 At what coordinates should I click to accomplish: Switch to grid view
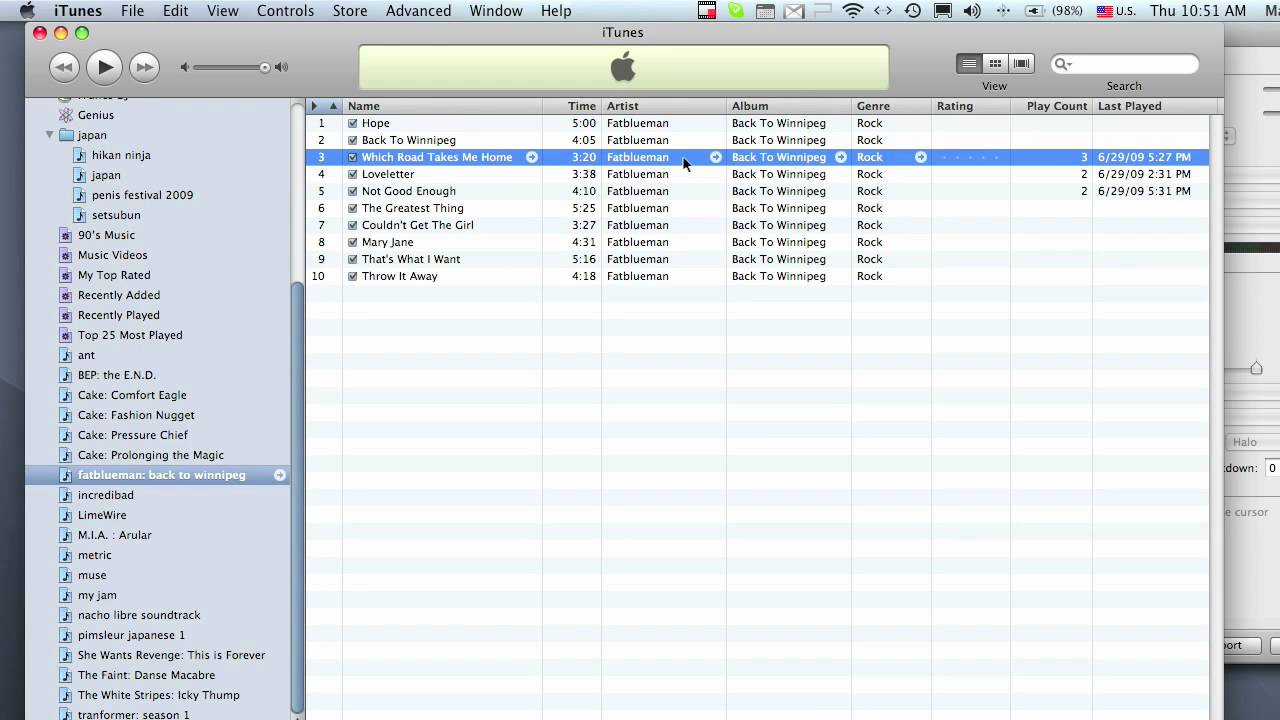[995, 64]
